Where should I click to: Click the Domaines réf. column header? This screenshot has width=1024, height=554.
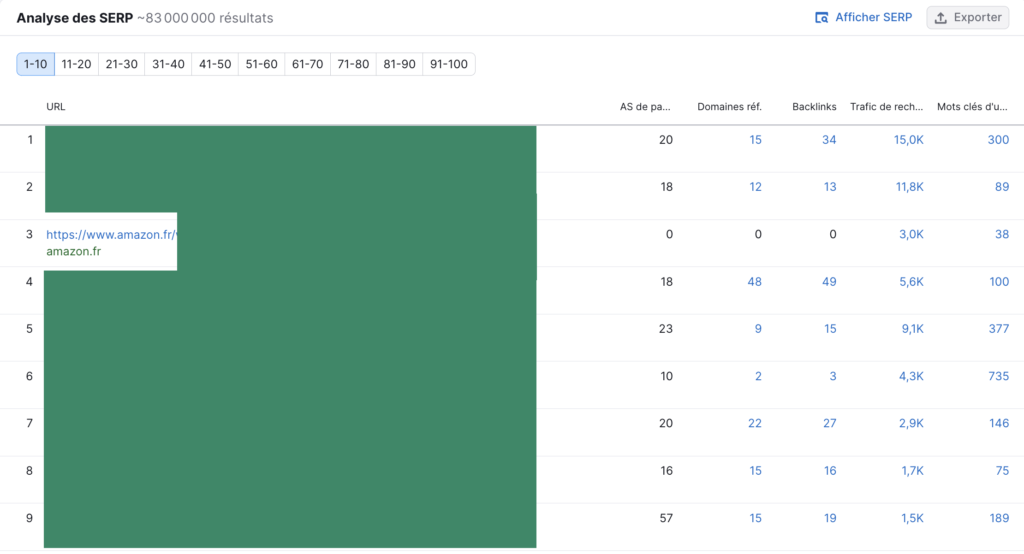click(729, 106)
